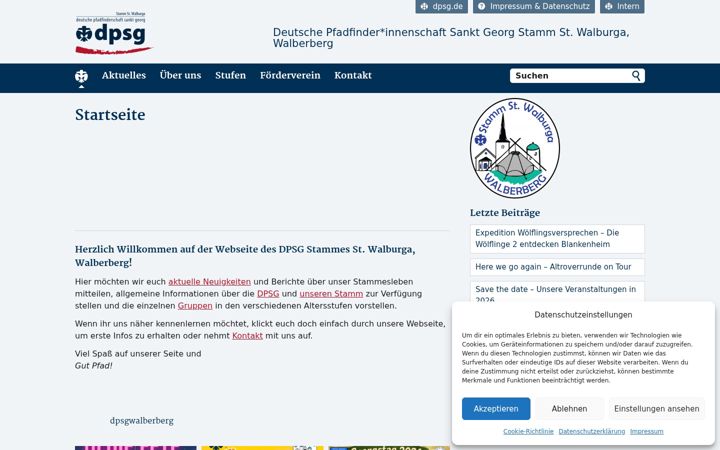Viewport: 720px width, 450px height.
Task: Click the dpsgwalberberg Instagram feed title
Action: [x=141, y=421]
